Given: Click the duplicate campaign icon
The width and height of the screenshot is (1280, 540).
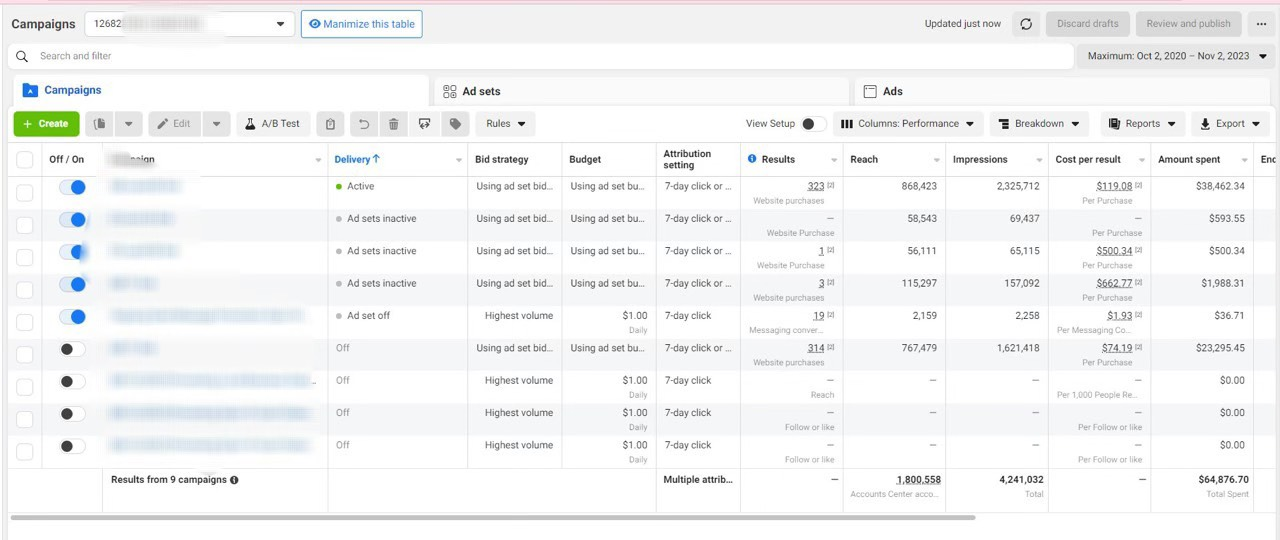Looking at the screenshot, I should pyautogui.click(x=99, y=124).
